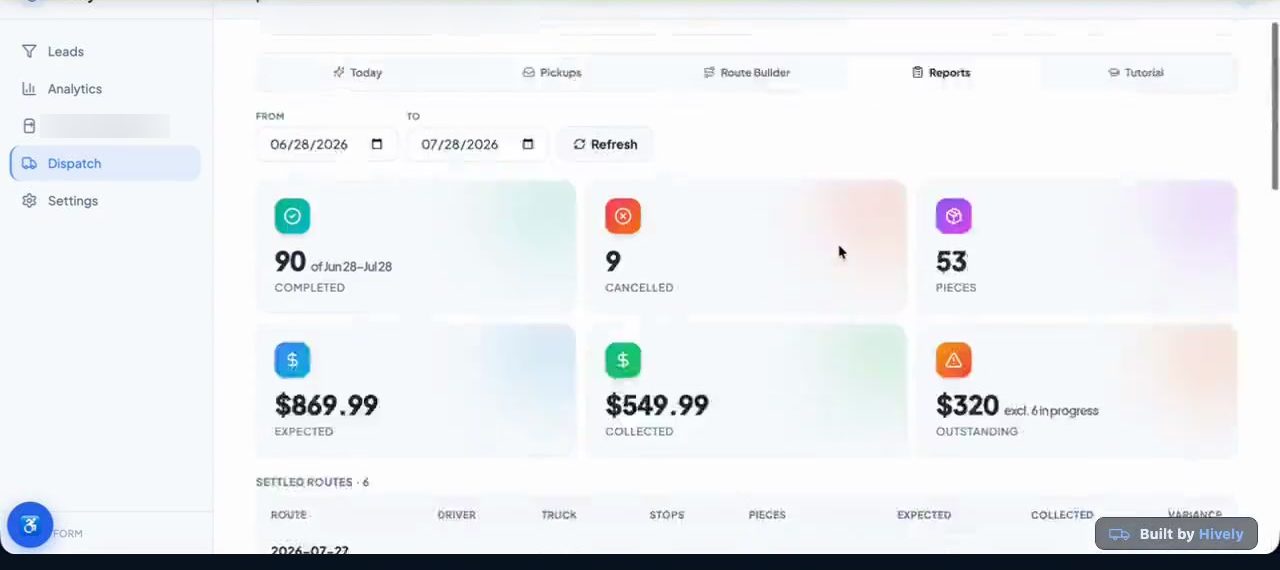Image resolution: width=1280 pixels, height=570 pixels.
Task: Click the Built by Hively badge
Action: 1176,534
